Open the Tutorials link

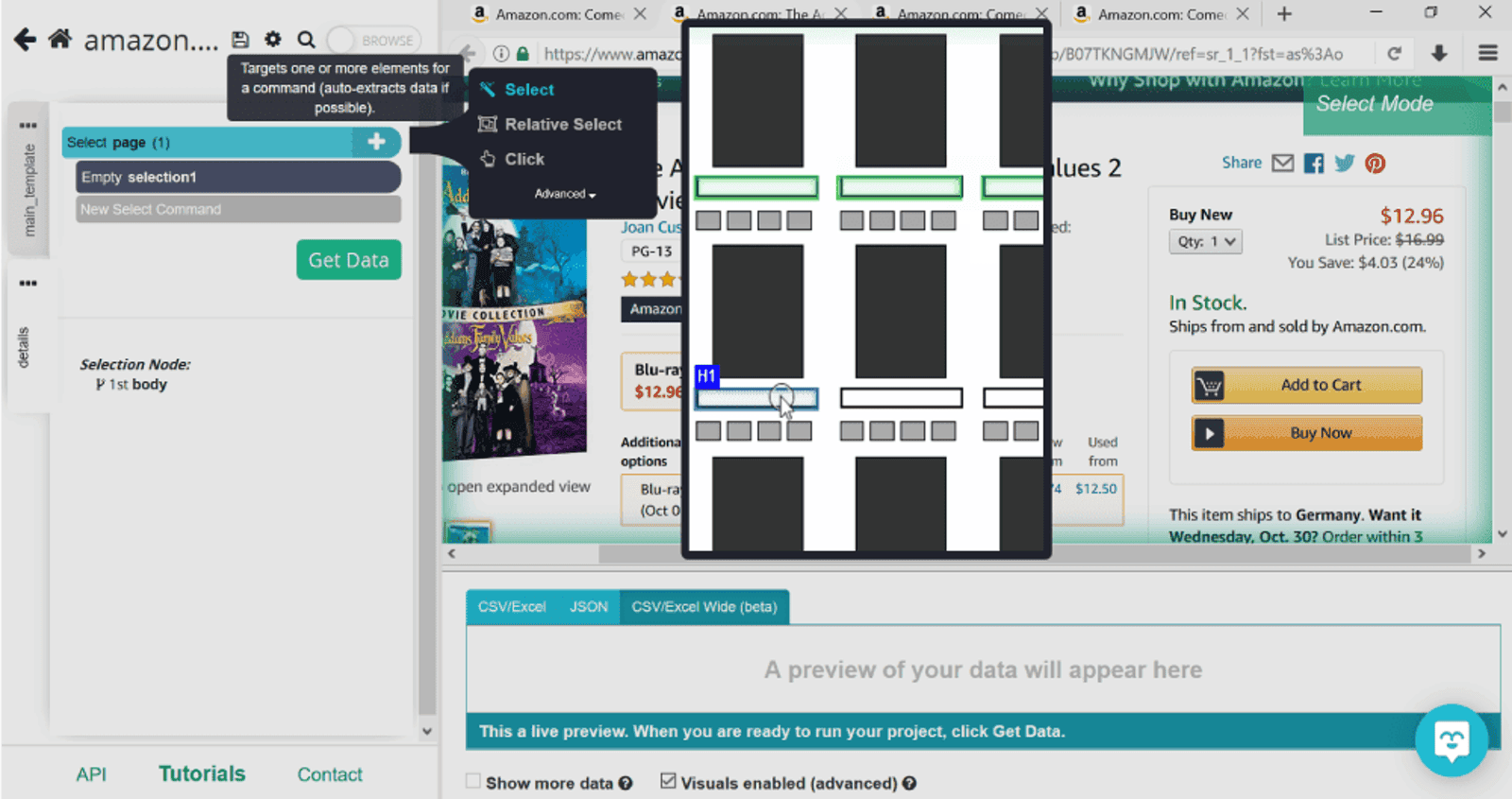point(201,773)
